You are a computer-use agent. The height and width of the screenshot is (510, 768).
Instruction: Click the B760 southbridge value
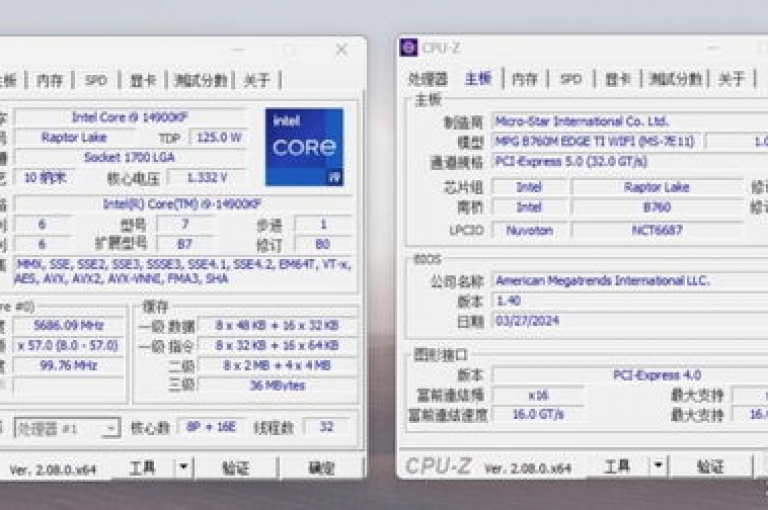pos(657,207)
